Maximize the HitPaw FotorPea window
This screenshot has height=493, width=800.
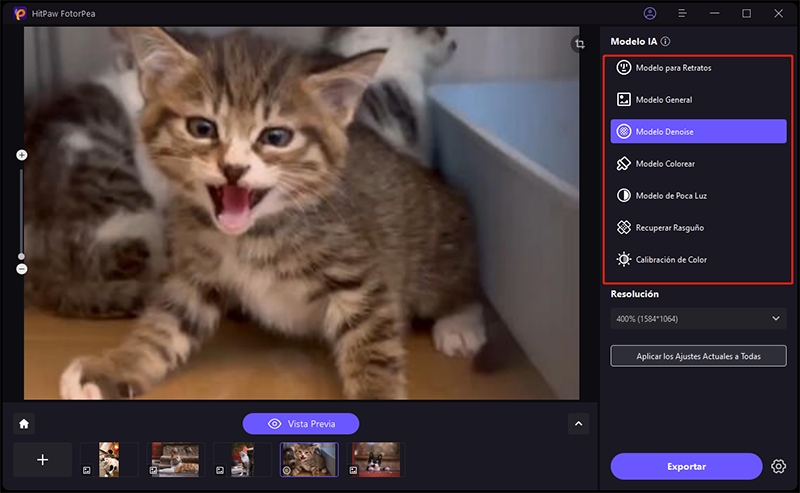[x=746, y=13]
